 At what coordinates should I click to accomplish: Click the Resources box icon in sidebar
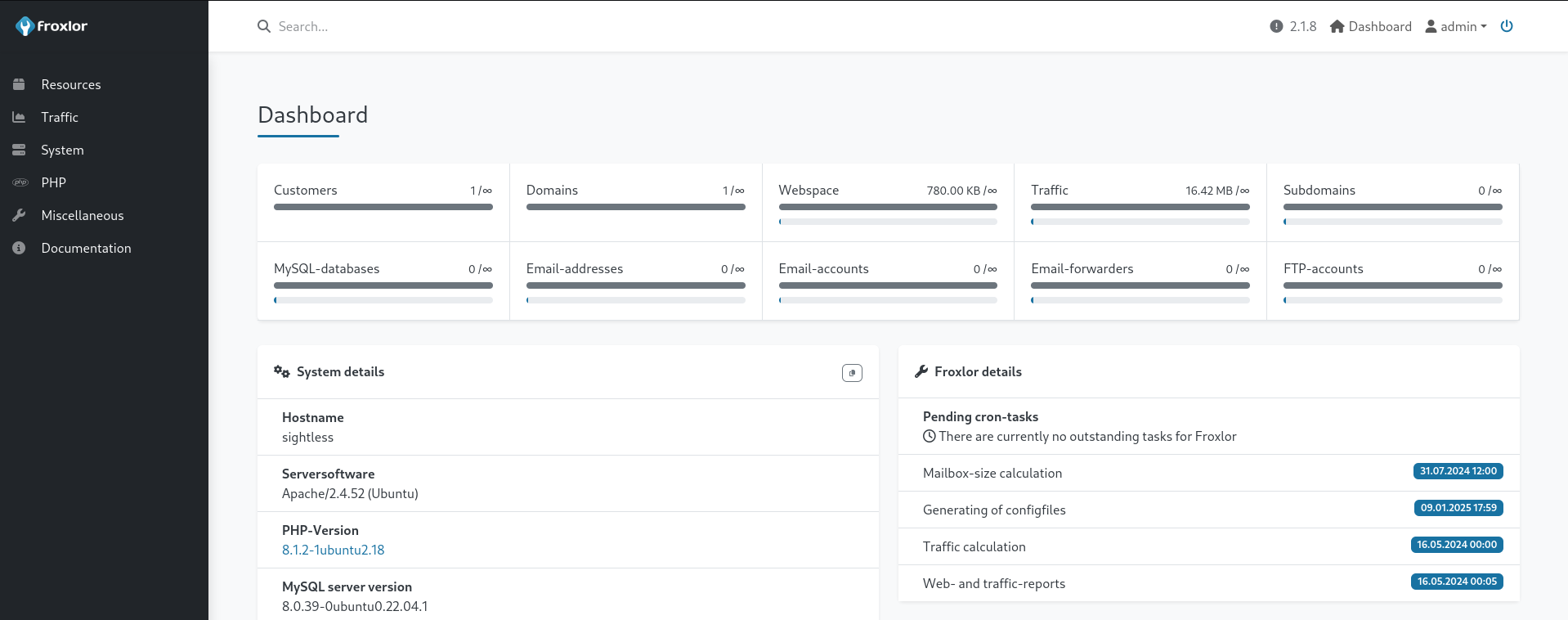[19, 84]
